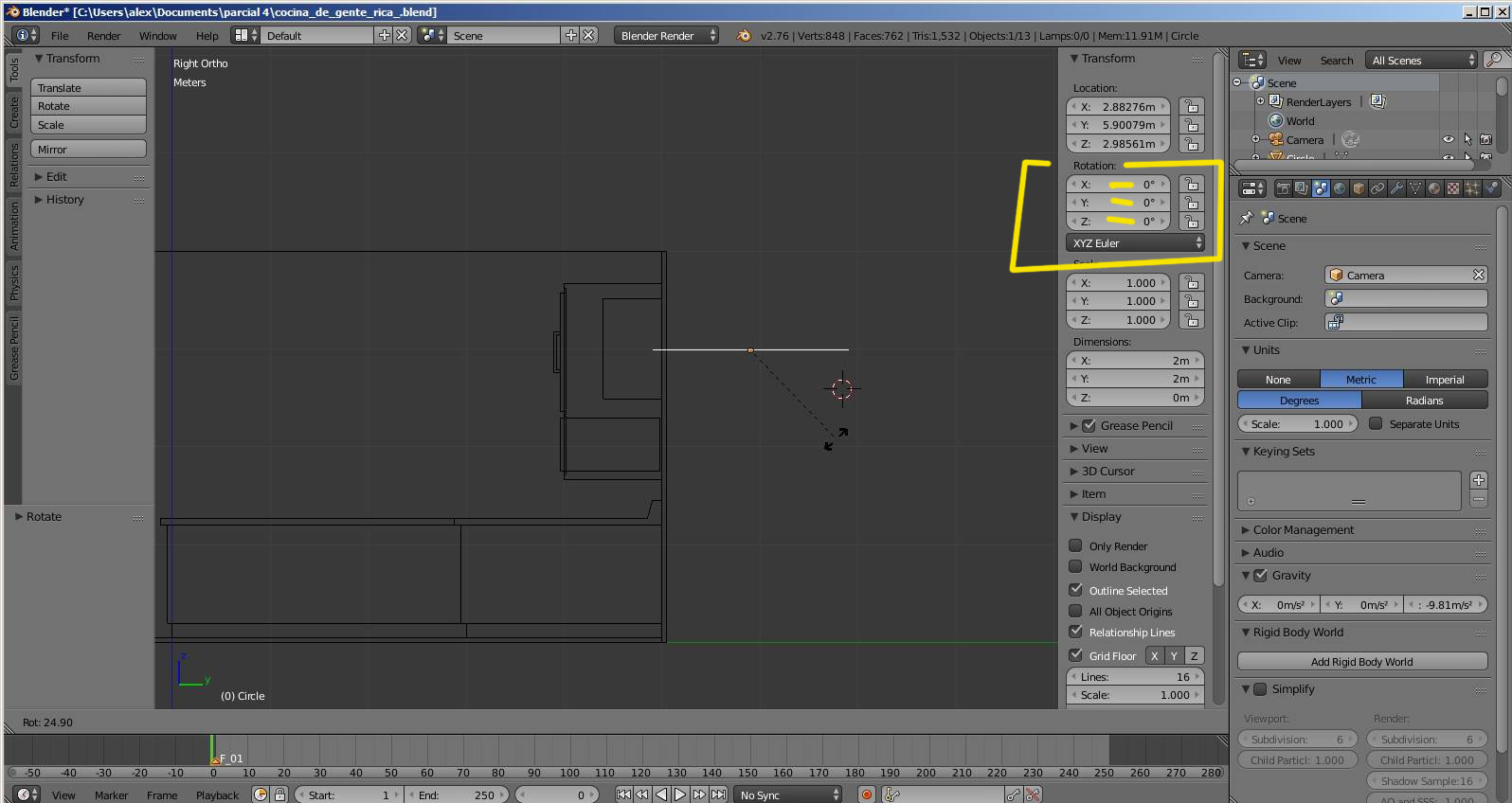
Task: Click the Add Rigid Body World button
Action: click(1361, 662)
